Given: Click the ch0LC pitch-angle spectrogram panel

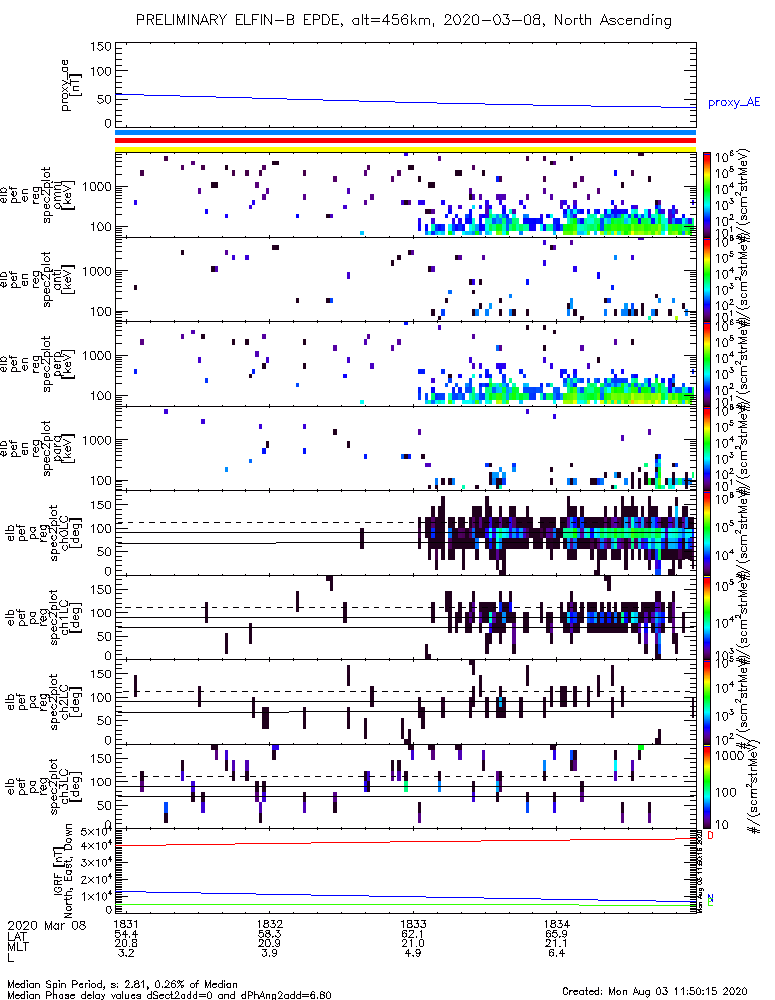Looking at the screenshot, I should pyautogui.click(x=406, y=533).
